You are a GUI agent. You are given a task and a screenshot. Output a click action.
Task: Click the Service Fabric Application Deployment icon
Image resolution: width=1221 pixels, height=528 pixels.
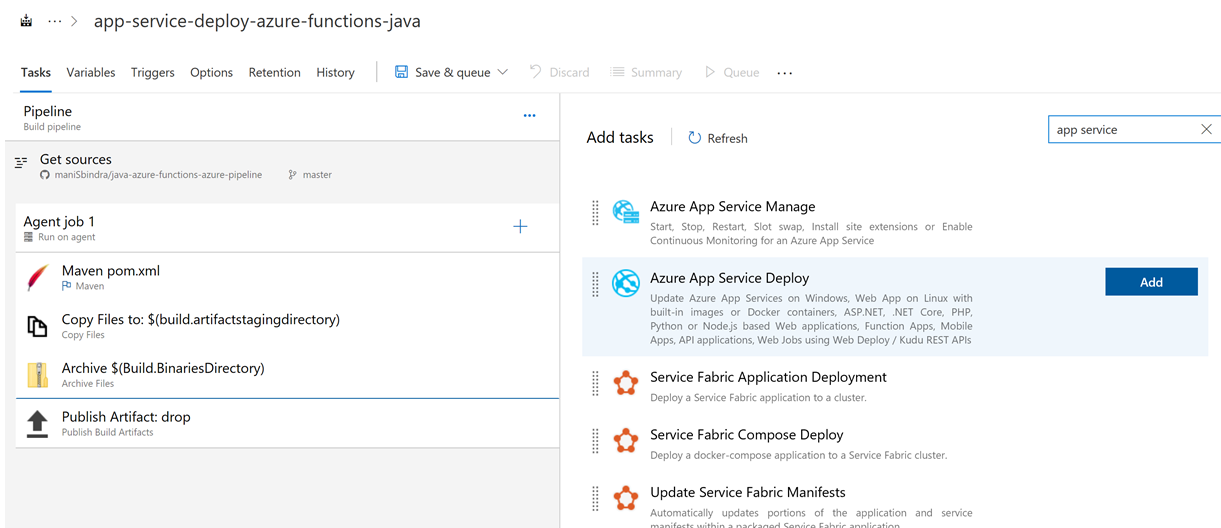626,383
